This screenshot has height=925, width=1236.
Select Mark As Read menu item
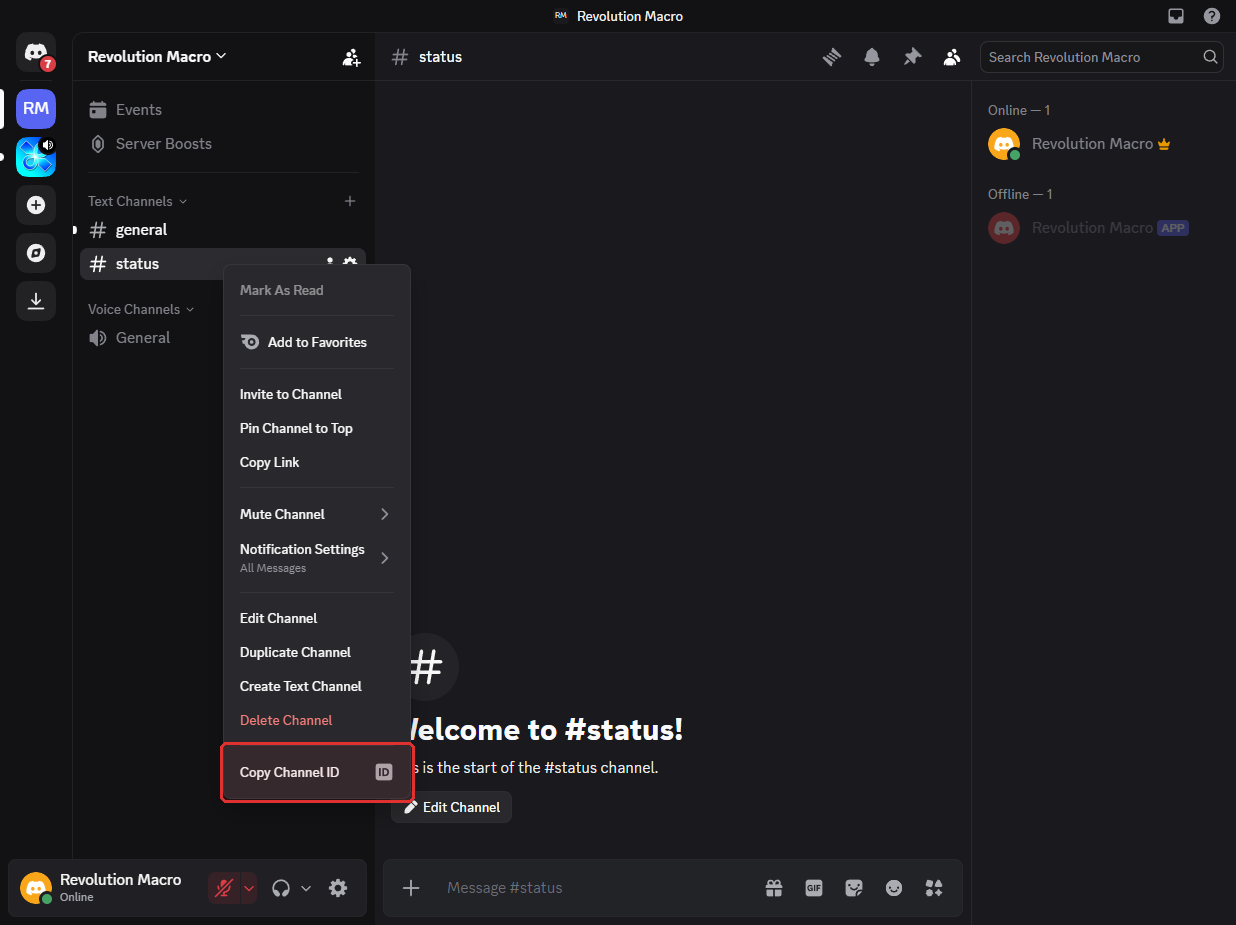[x=316, y=290]
